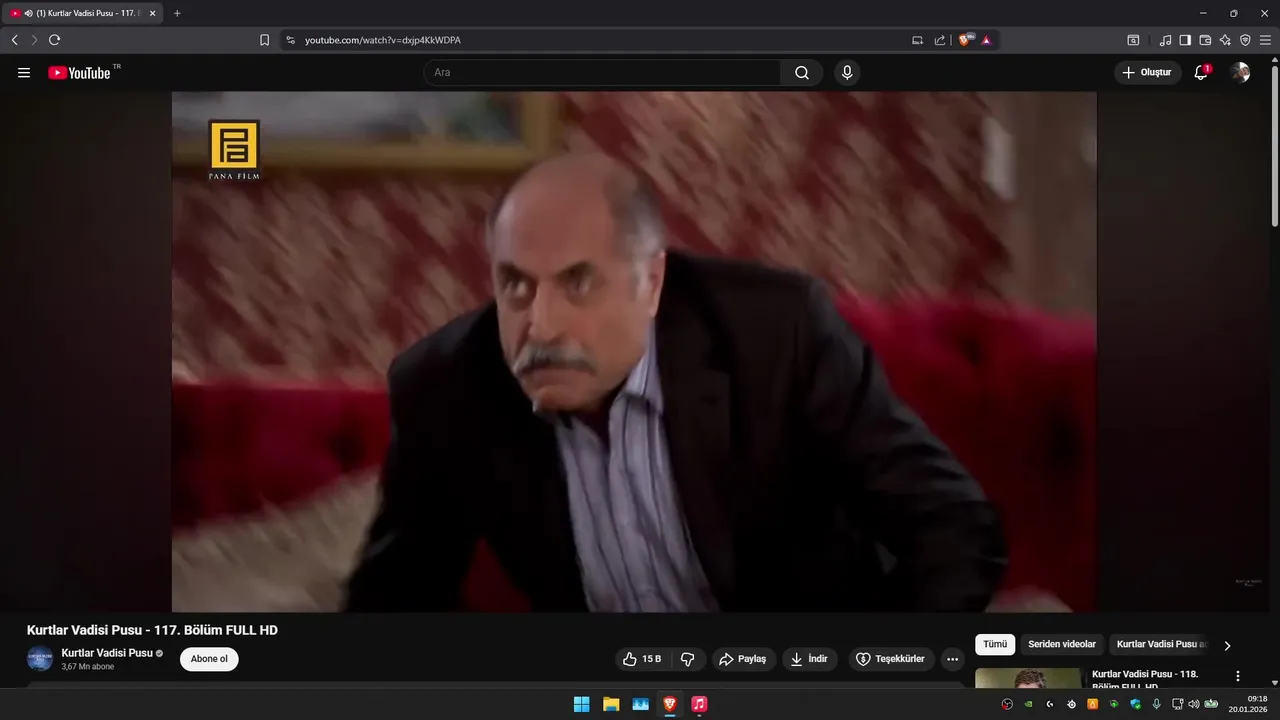
Task: Open a new browser tab
Action: (177, 13)
